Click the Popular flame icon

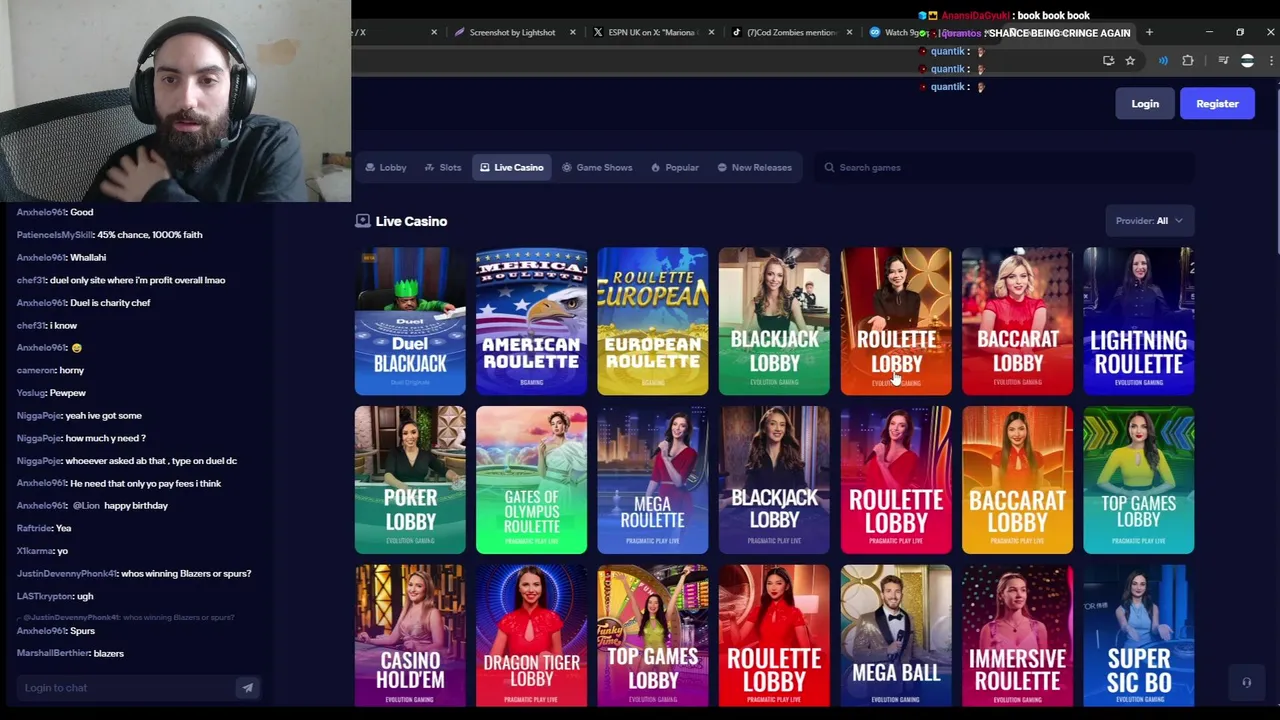point(656,167)
